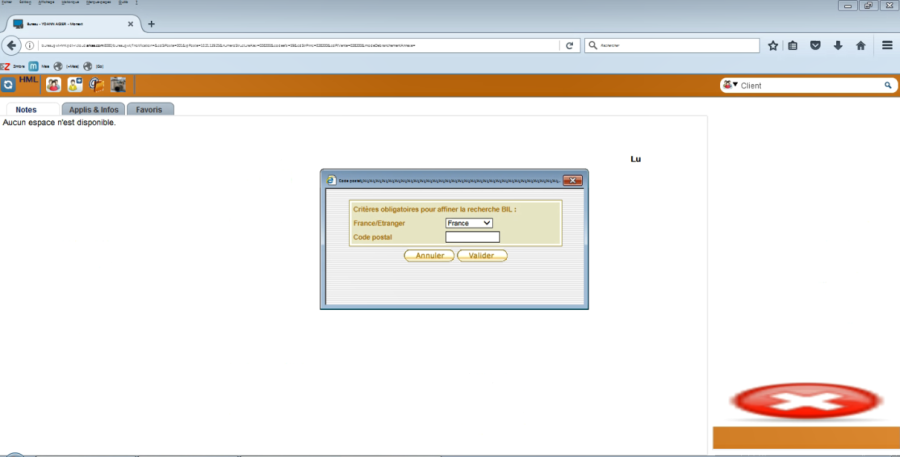Open the two-people client icon in orange toolbar

[54, 86]
